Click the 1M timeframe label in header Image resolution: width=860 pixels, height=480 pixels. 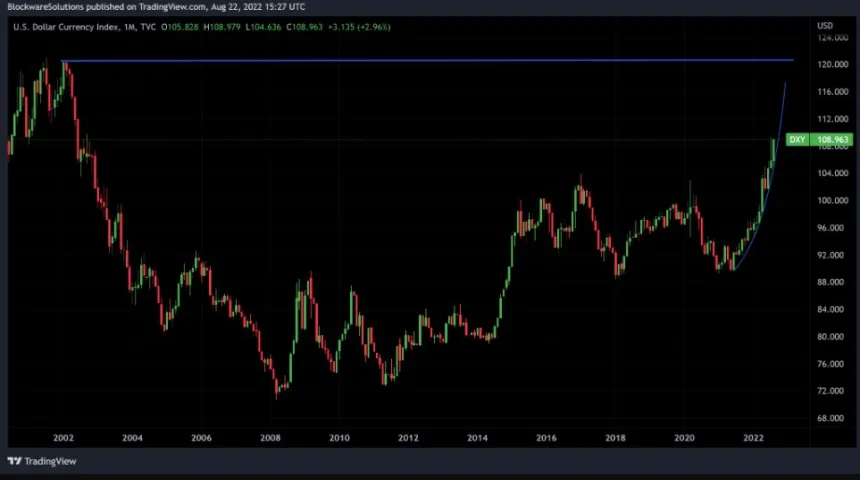[x=129, y=27]
